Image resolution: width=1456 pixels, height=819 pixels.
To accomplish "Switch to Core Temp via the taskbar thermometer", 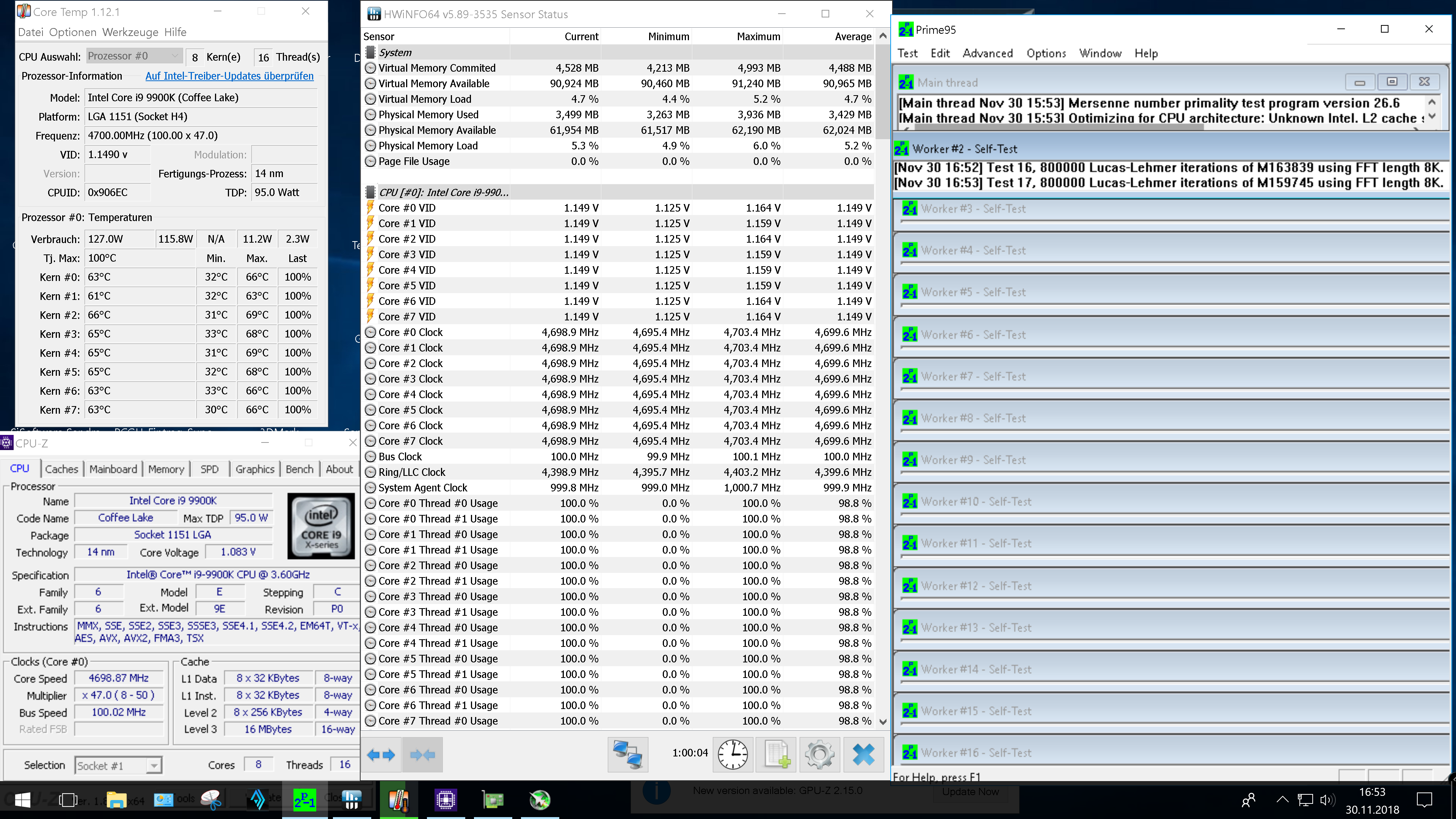I will pos(399,800).
